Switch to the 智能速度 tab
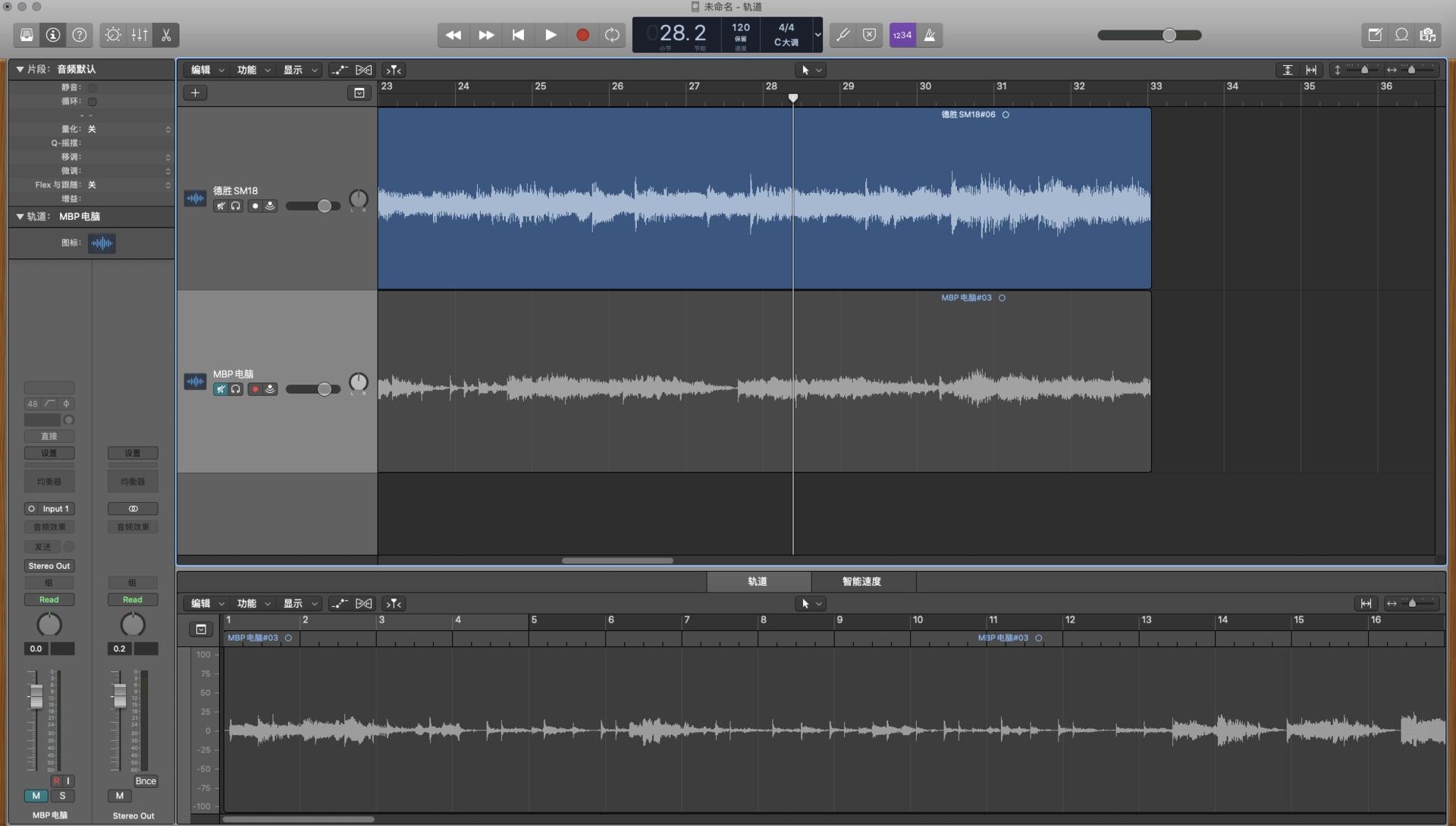Screen dimensions: 1456x826 [861, 582]
